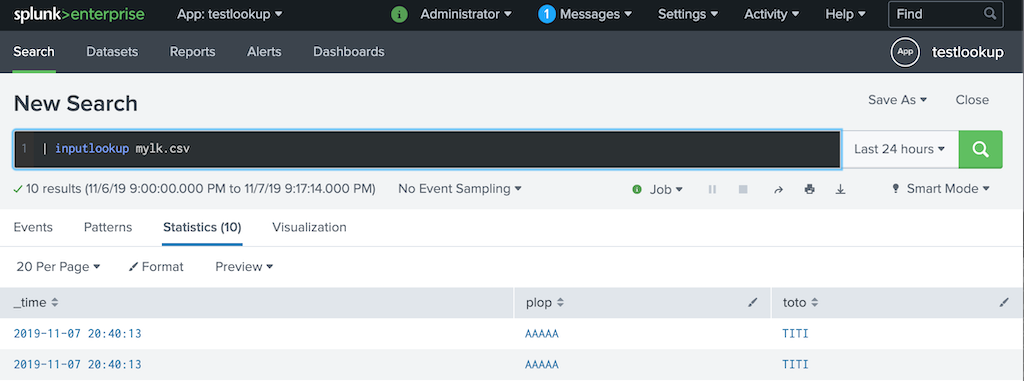
Task: Sort by toto column arrows
Action: (814, 303)
